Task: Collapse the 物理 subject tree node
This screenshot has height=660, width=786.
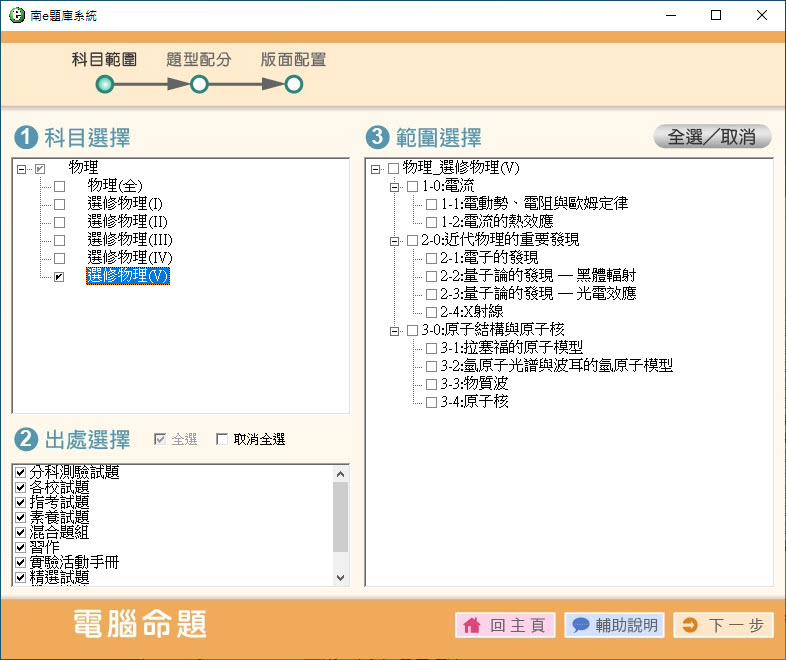Action: click(21, 168)
